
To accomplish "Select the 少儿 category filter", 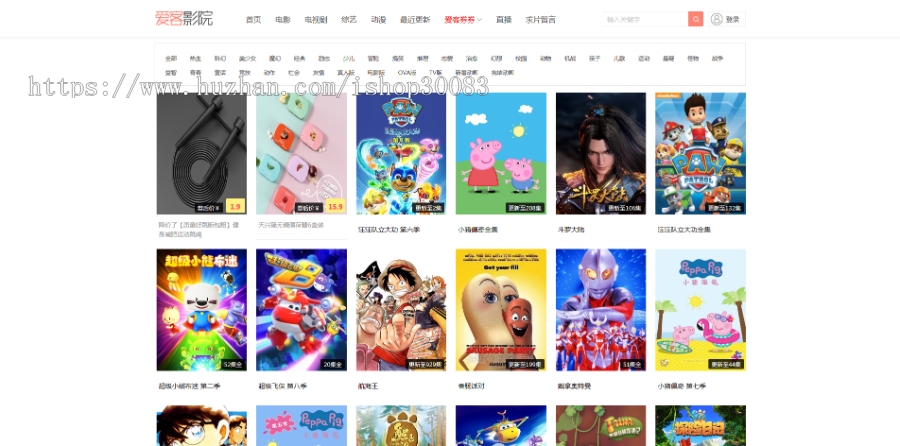I will tap(348, 59).
